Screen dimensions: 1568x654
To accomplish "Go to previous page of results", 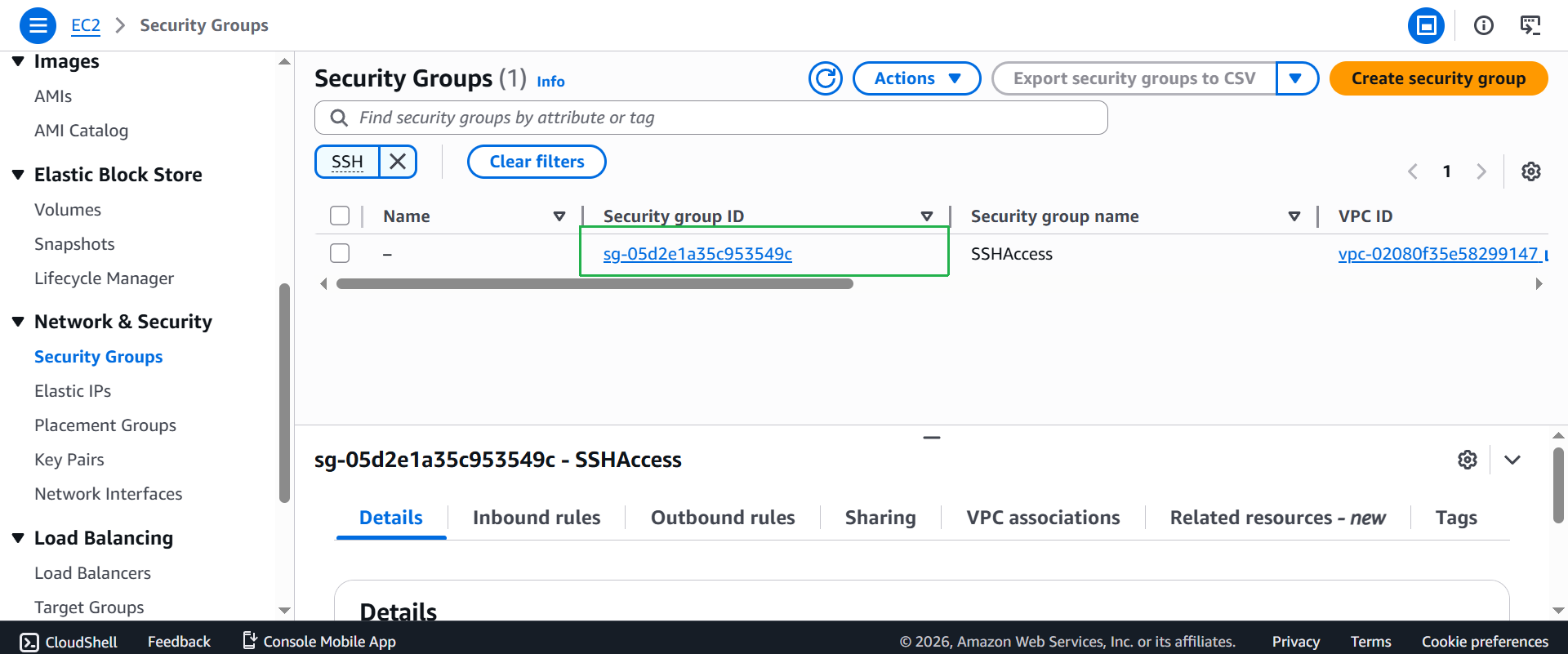I will [1413, 171].
